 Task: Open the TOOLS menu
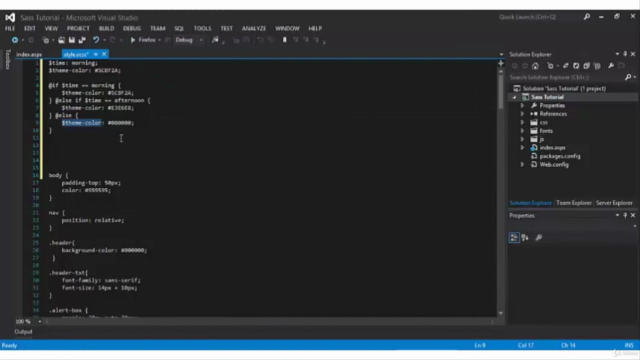(x=202, y=28)
